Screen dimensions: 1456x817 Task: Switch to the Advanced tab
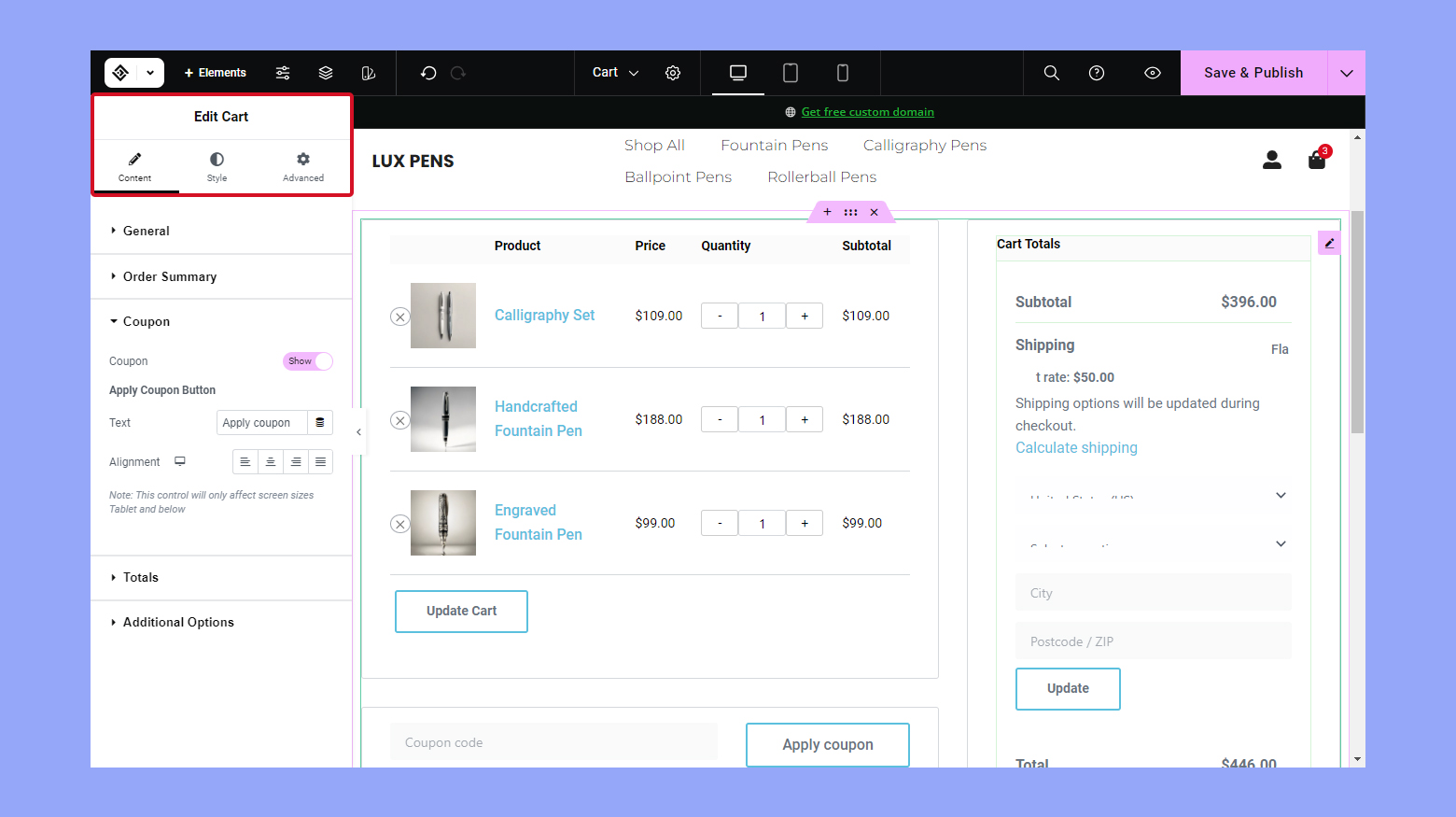click(x=302, y=167)
